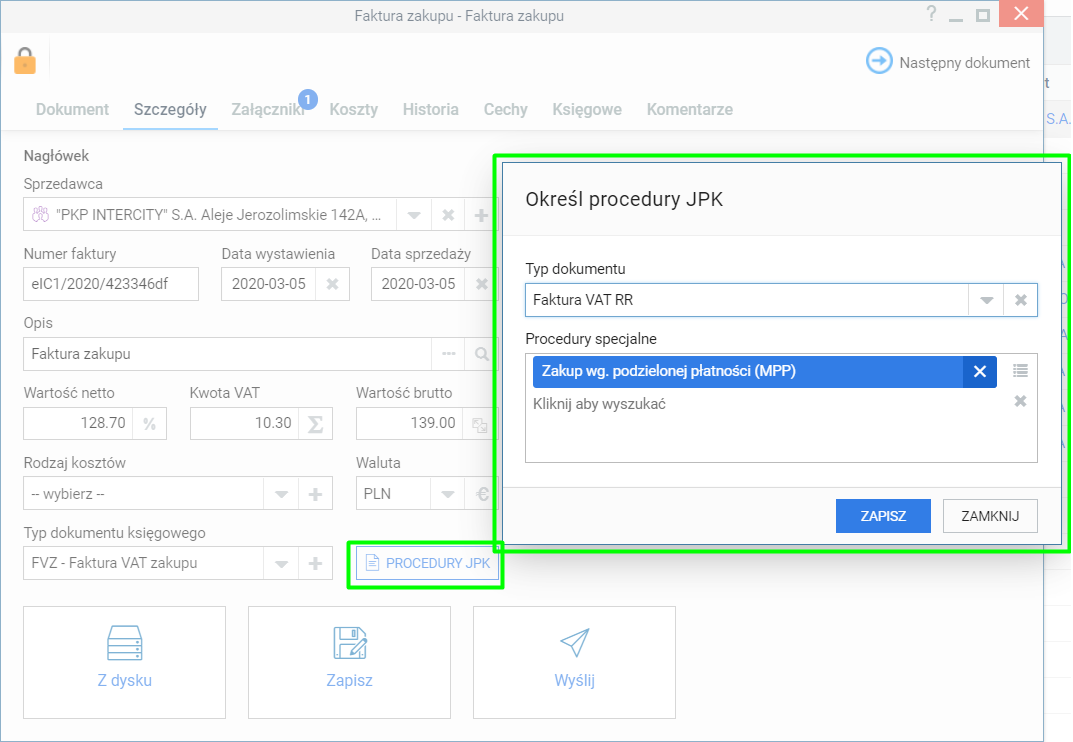Focus the Numer faktury field
This screenshot has width=1073, height=742.
(111, 284)
